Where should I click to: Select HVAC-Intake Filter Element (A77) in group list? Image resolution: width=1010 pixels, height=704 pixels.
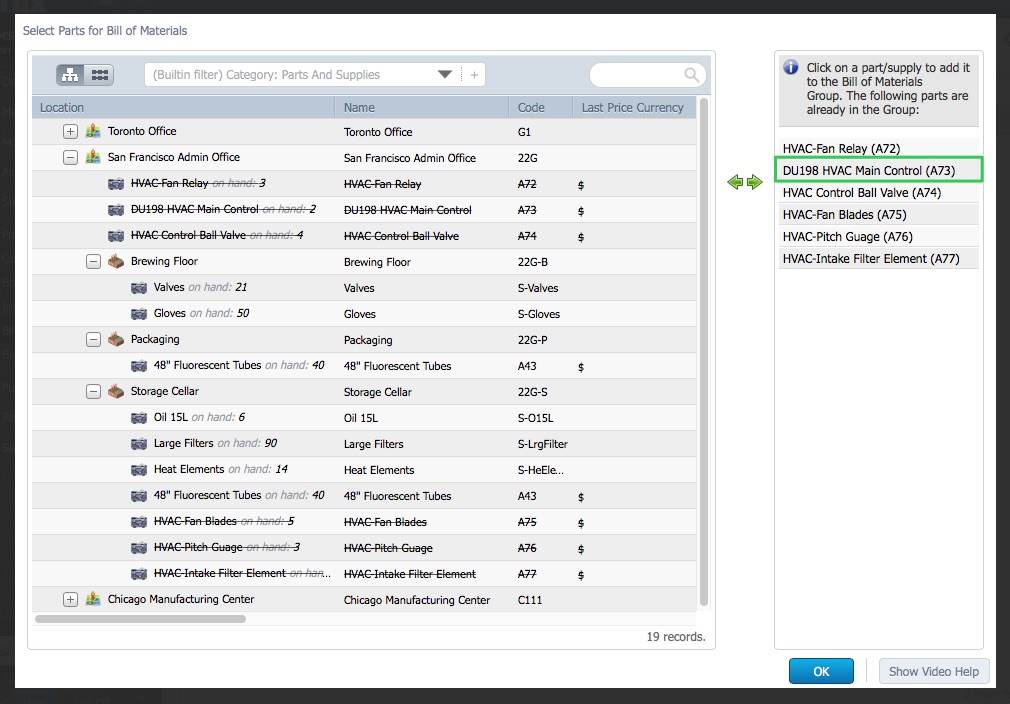(x=879, y=258)
